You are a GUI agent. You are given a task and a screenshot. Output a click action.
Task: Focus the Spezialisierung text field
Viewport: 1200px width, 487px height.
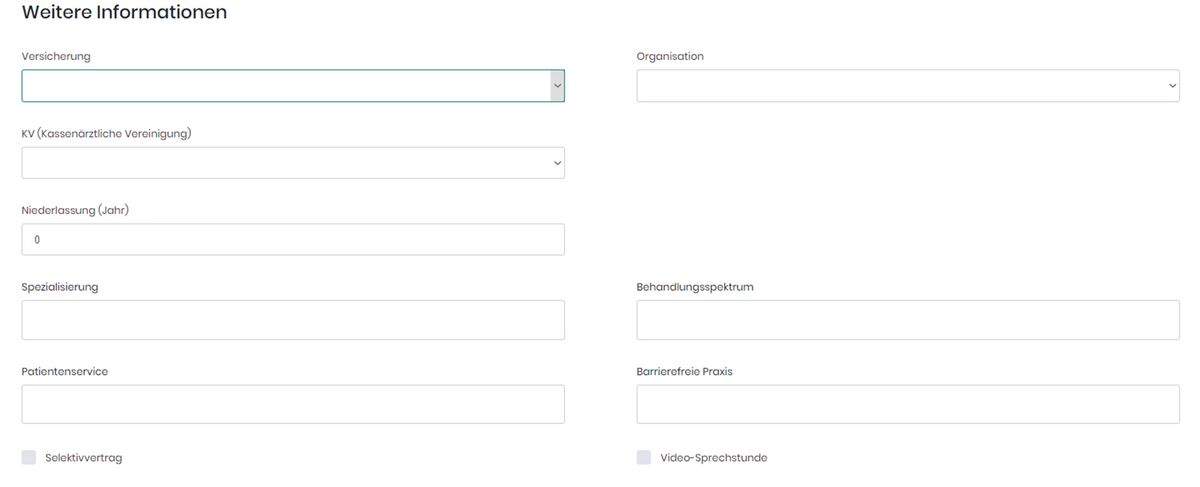[x=293, y=320]
